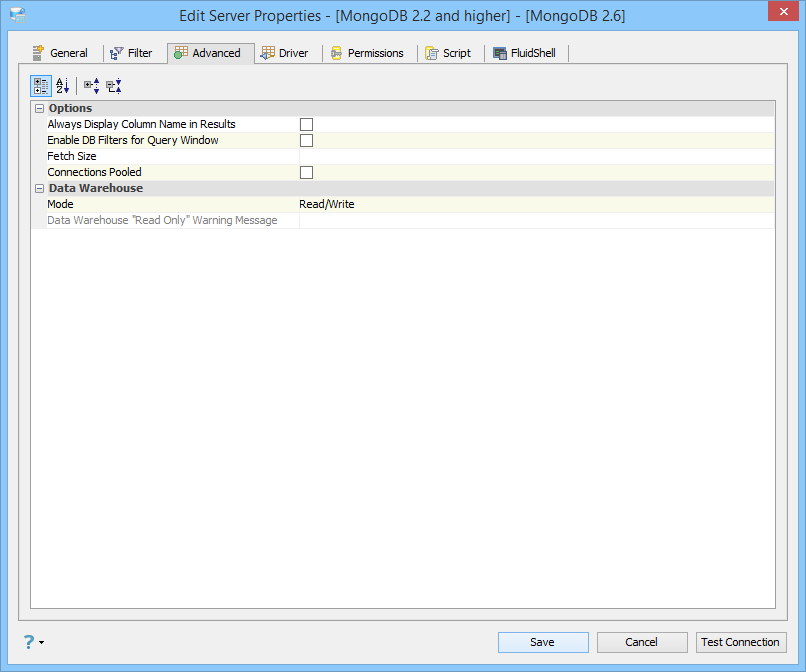Switch to the Filter tab
This screenshot has height=672, width=806.
click(x=132, y=53)
